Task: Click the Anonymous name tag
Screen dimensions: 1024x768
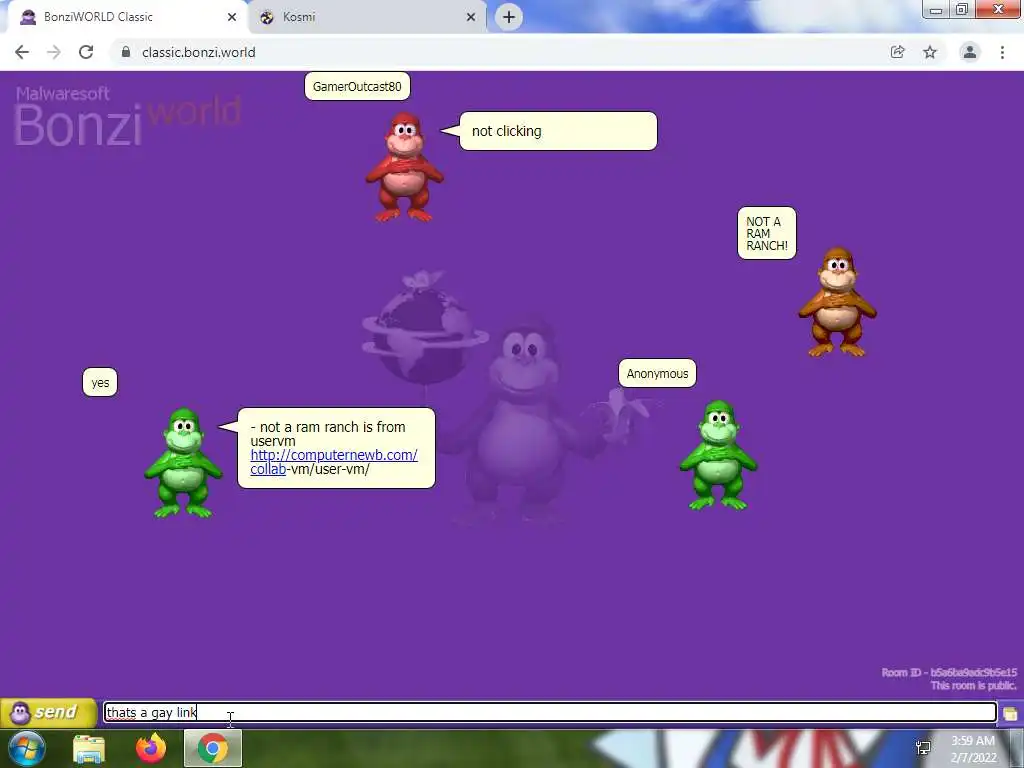Action: click(658, 374)
